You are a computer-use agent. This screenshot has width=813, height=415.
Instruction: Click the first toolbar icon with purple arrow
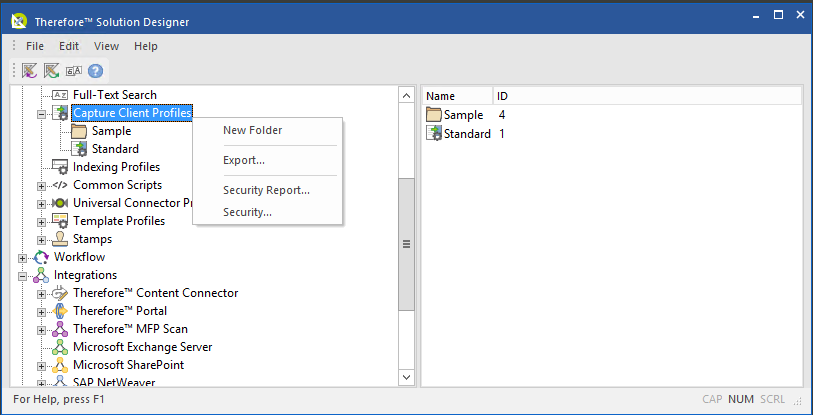[29, 71]
